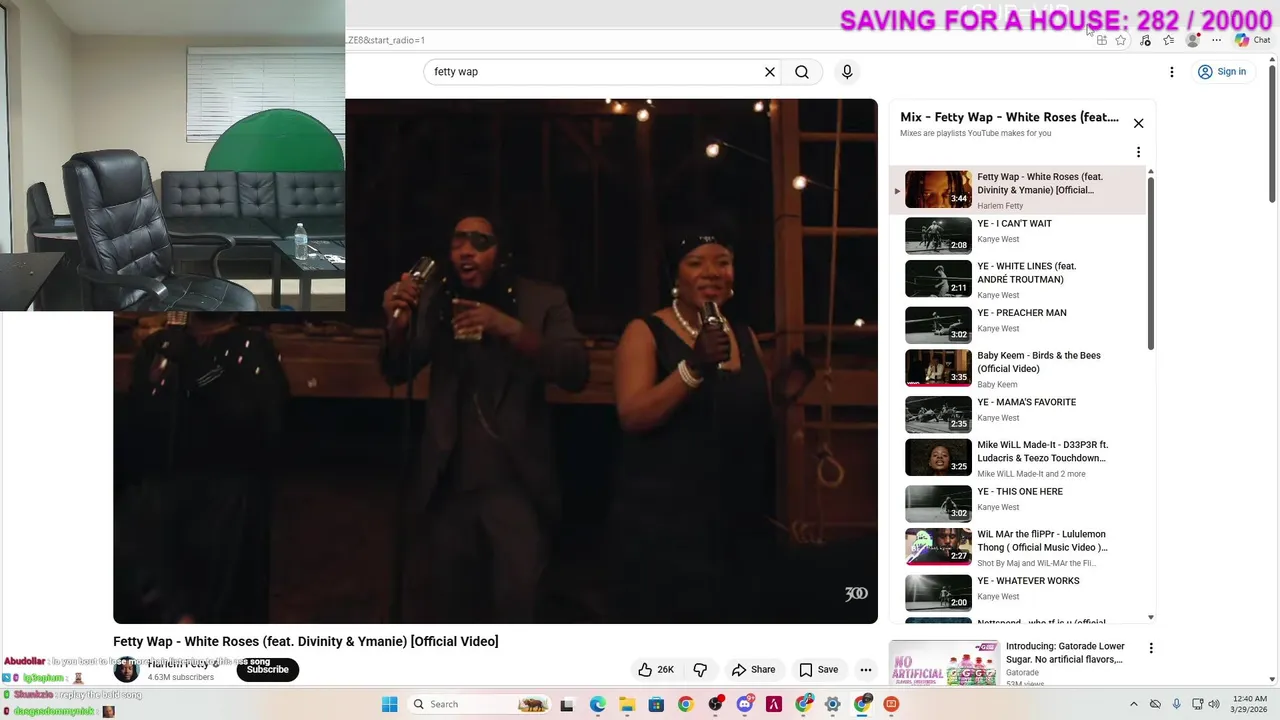Click Introducing: Gatorade Lower Sugar title
This screenshot has width=1280, height=720.
click(1065, 653)
